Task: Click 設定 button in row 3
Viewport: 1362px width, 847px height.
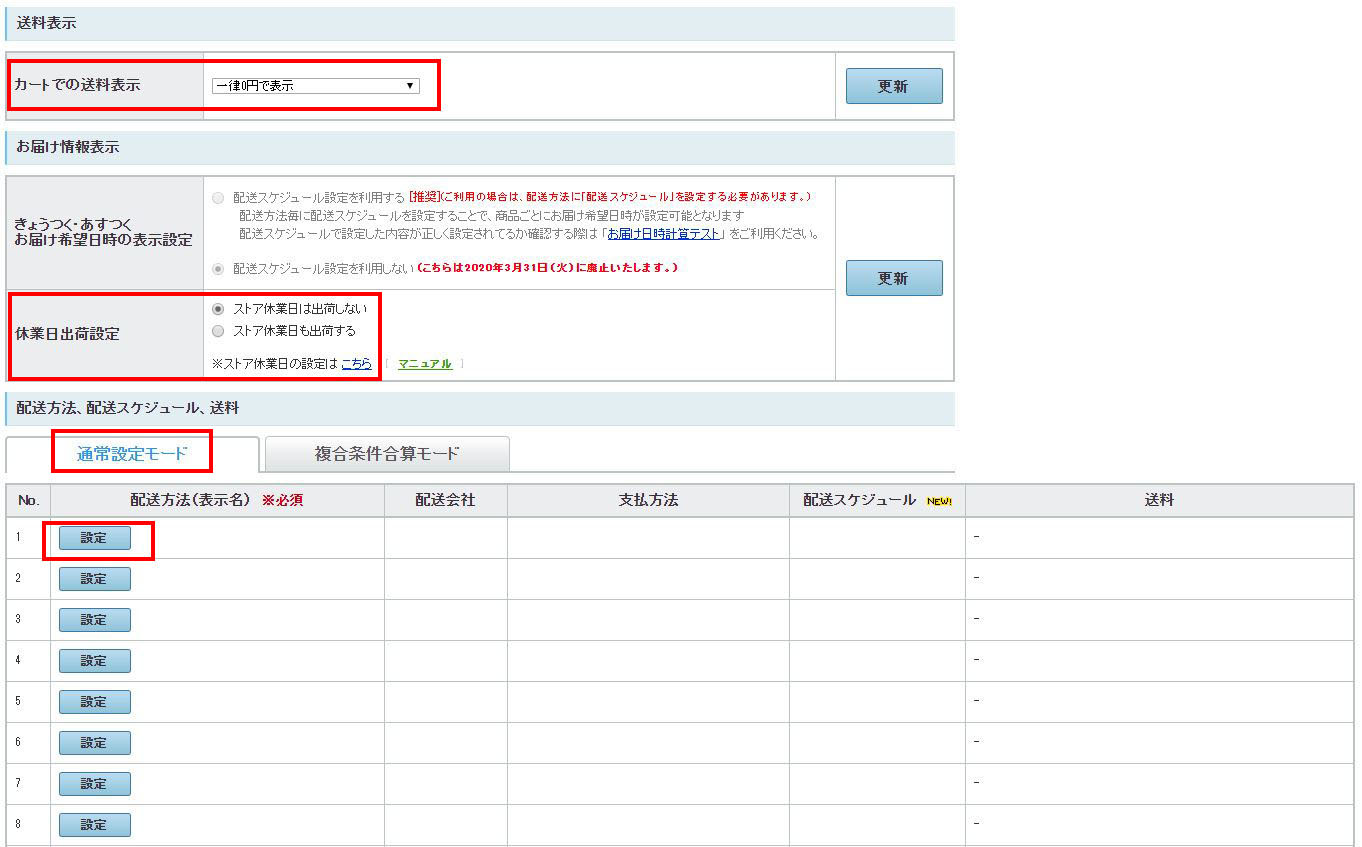Action: [x=94, y=620]
